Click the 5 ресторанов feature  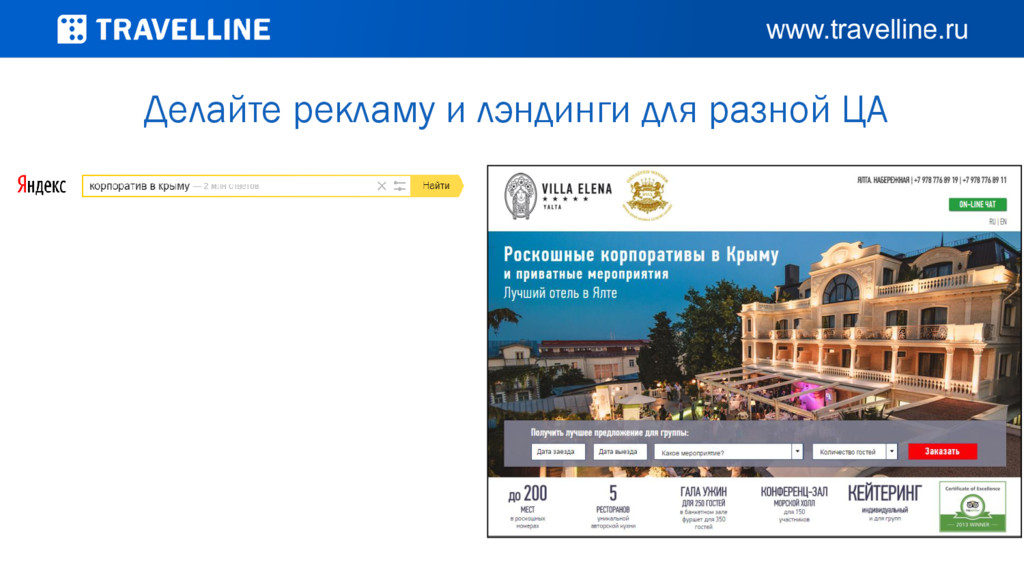[x=613, y=506]
